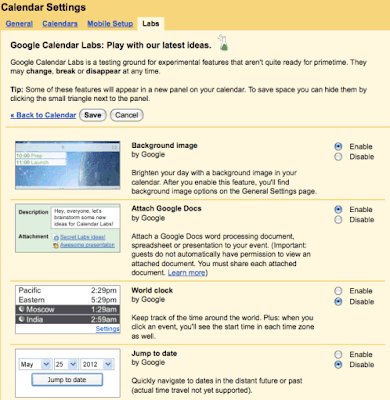Open Learn more about attached documents
This screenshot has height=400, width=390.
tap(186, 273)
